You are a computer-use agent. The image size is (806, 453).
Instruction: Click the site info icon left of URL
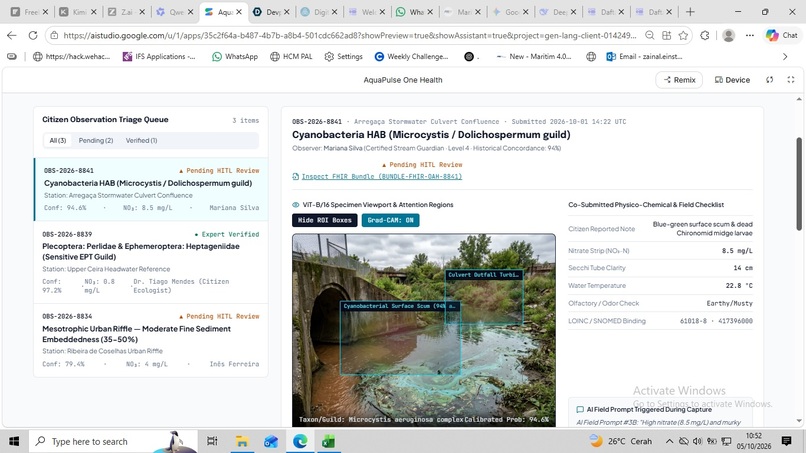pos(54,35)
